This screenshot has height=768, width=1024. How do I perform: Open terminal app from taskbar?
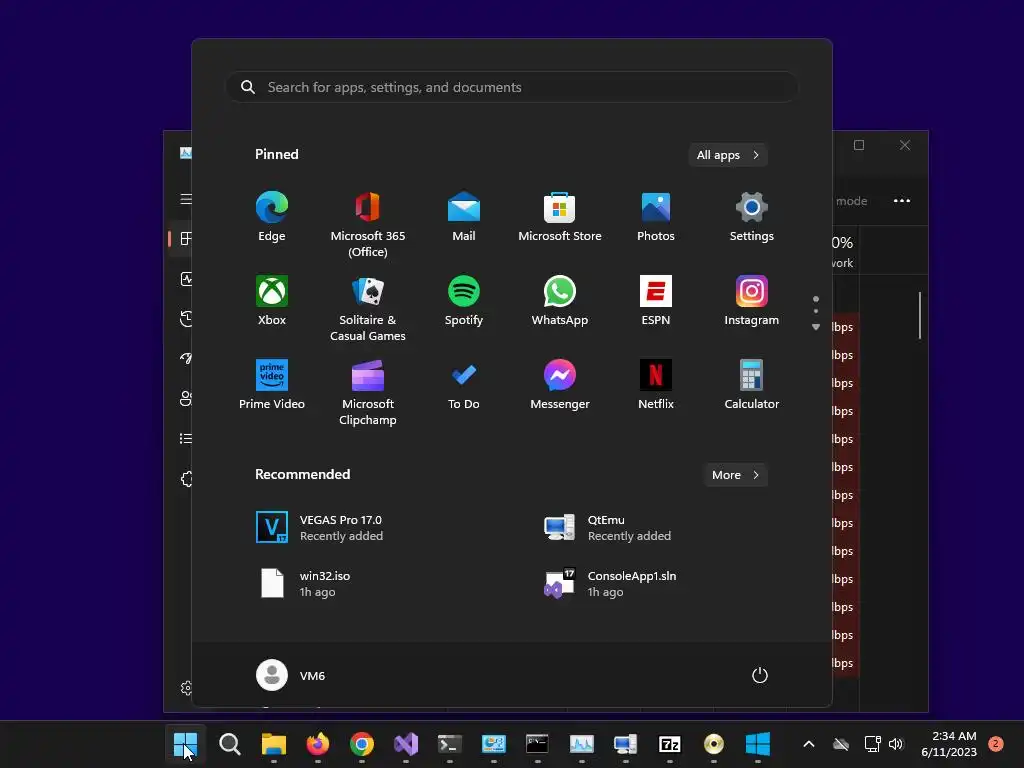click(x=449, y=744)
